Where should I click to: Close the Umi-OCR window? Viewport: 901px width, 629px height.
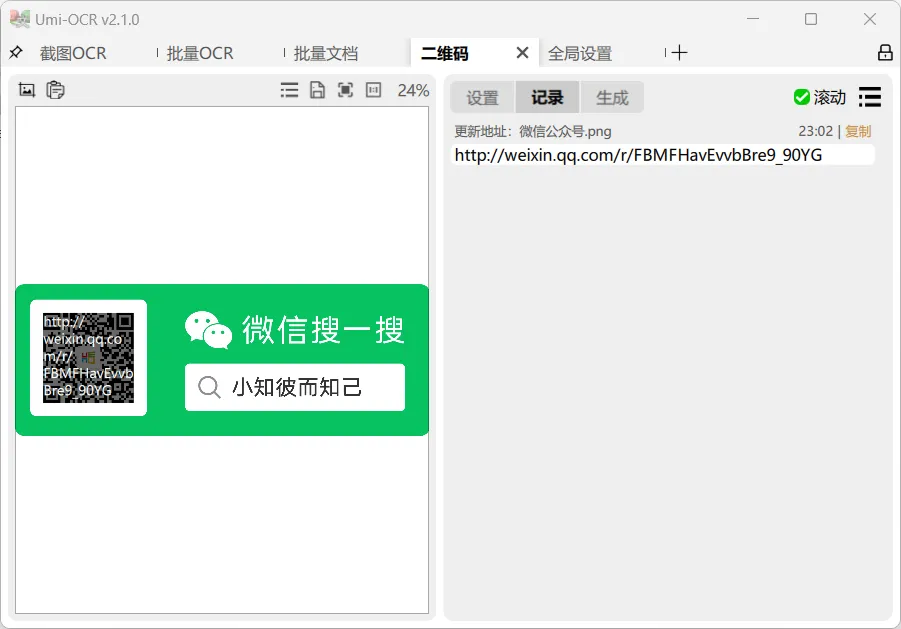[x=869, y=19]
